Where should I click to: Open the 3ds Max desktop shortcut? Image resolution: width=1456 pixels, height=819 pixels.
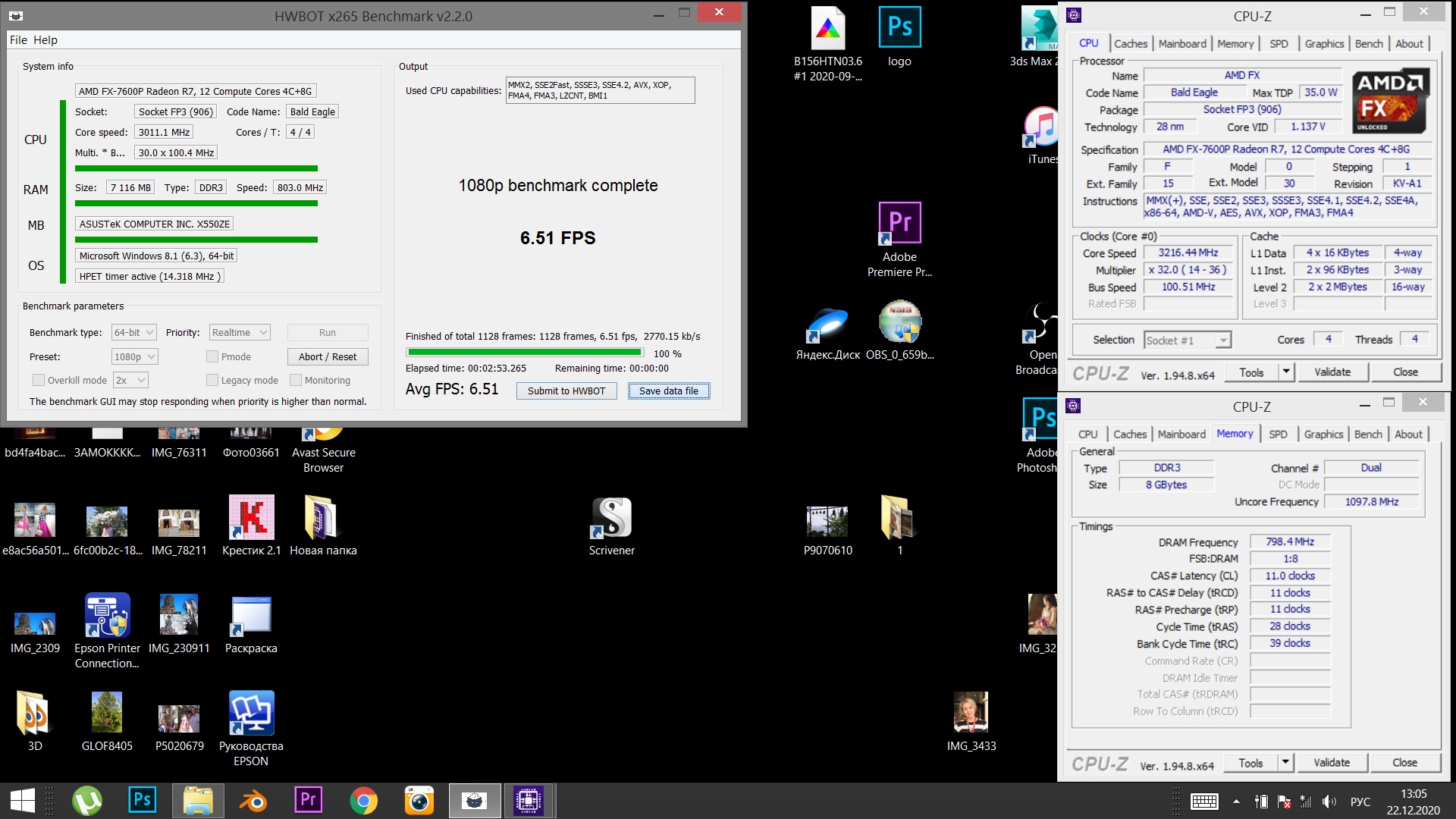pos(1037,36)
